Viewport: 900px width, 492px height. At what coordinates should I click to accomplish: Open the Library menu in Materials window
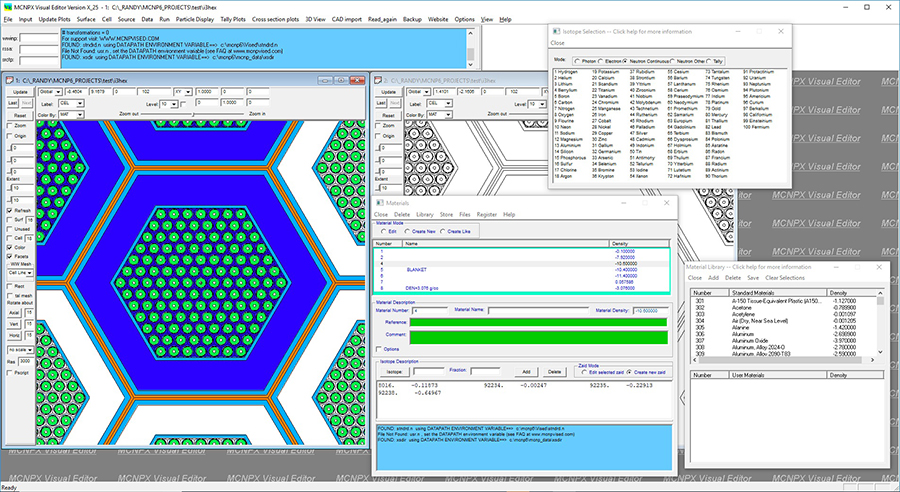click(425, 214)
